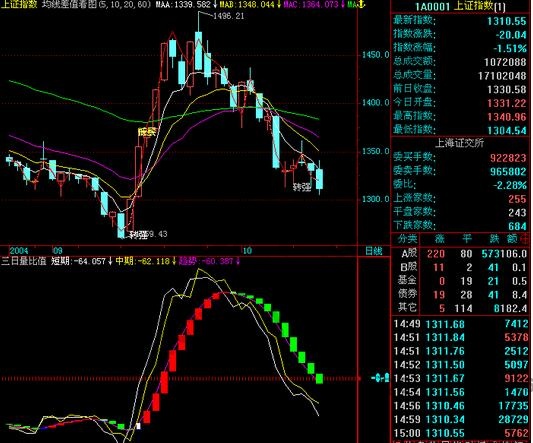Click the 上证指数 label above the main chart
Screen dimensions: 533x443
click(19, 4)
